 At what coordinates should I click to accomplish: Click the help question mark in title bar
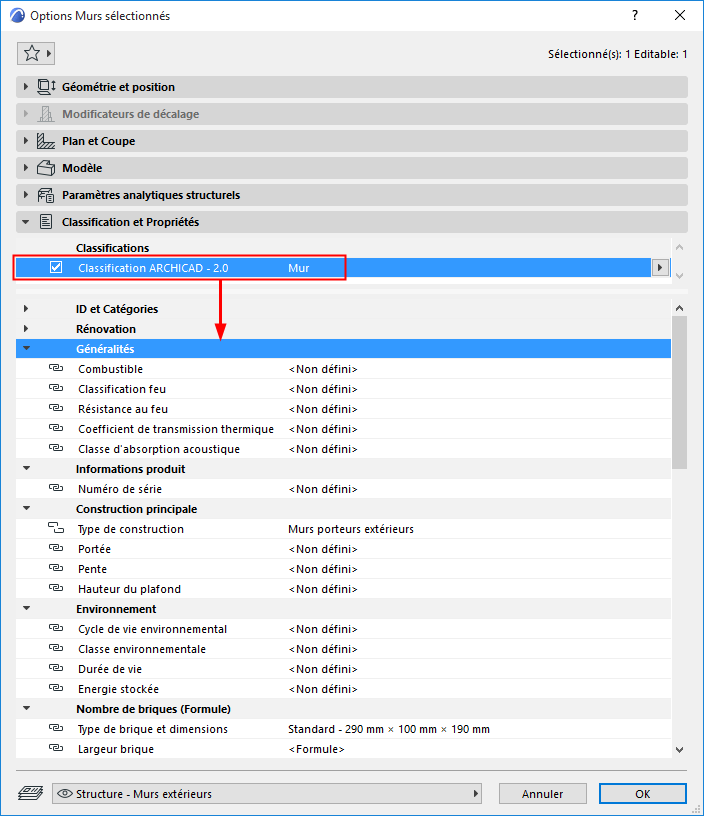[x=635, y=16]
